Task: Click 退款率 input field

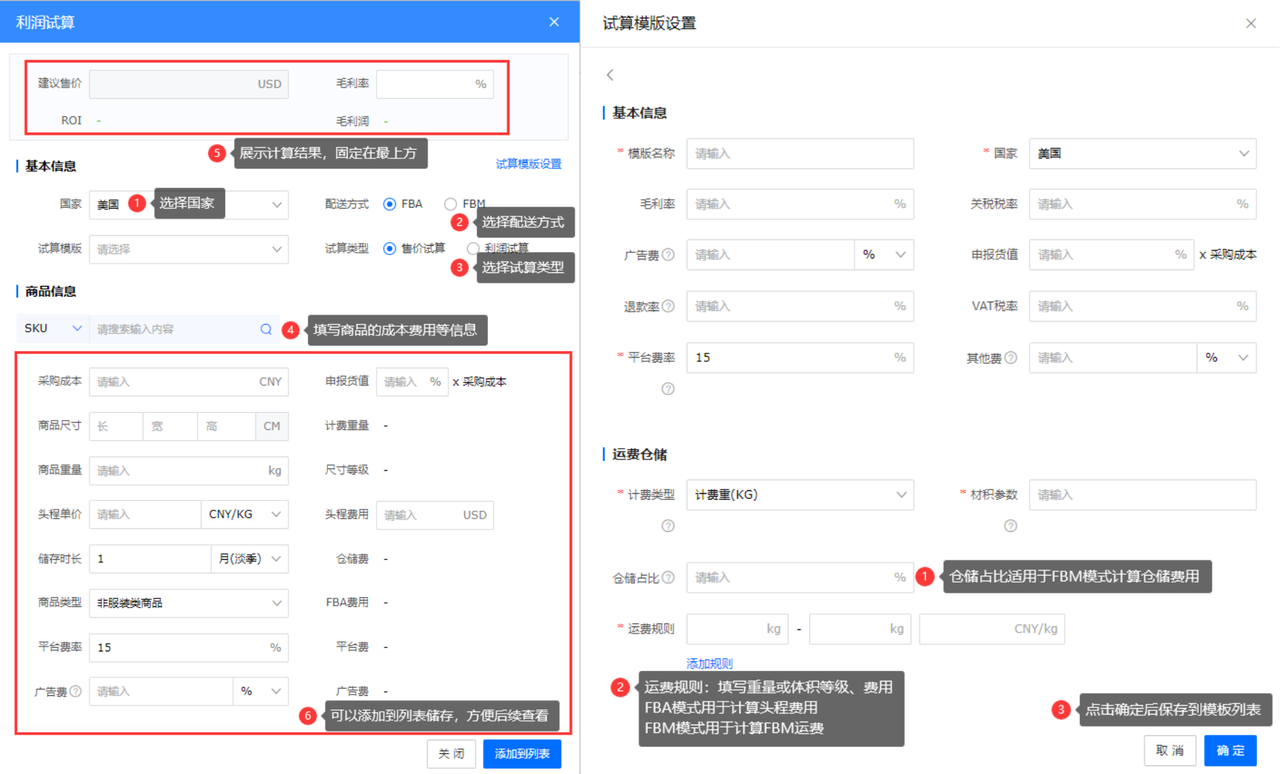Action: click(x=800, y=306)
